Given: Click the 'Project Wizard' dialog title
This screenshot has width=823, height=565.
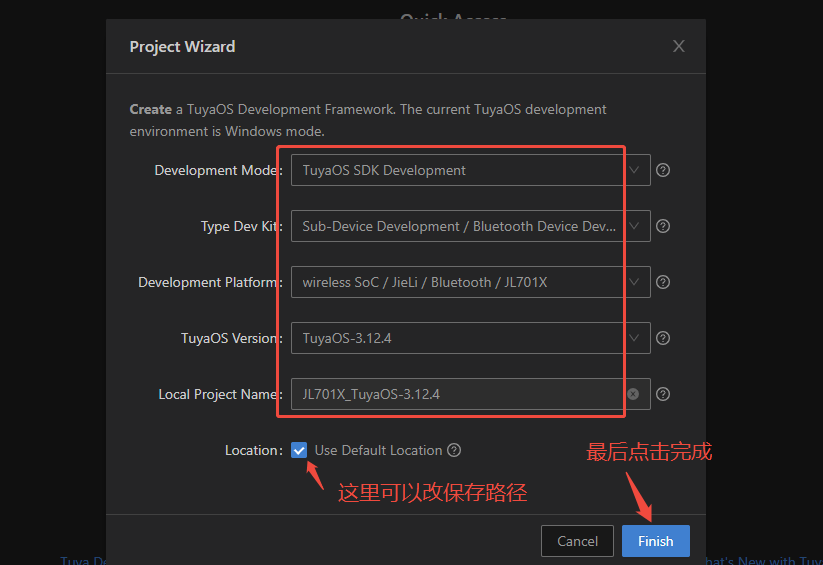Looking at the screenshot, I should coord(182,47).
